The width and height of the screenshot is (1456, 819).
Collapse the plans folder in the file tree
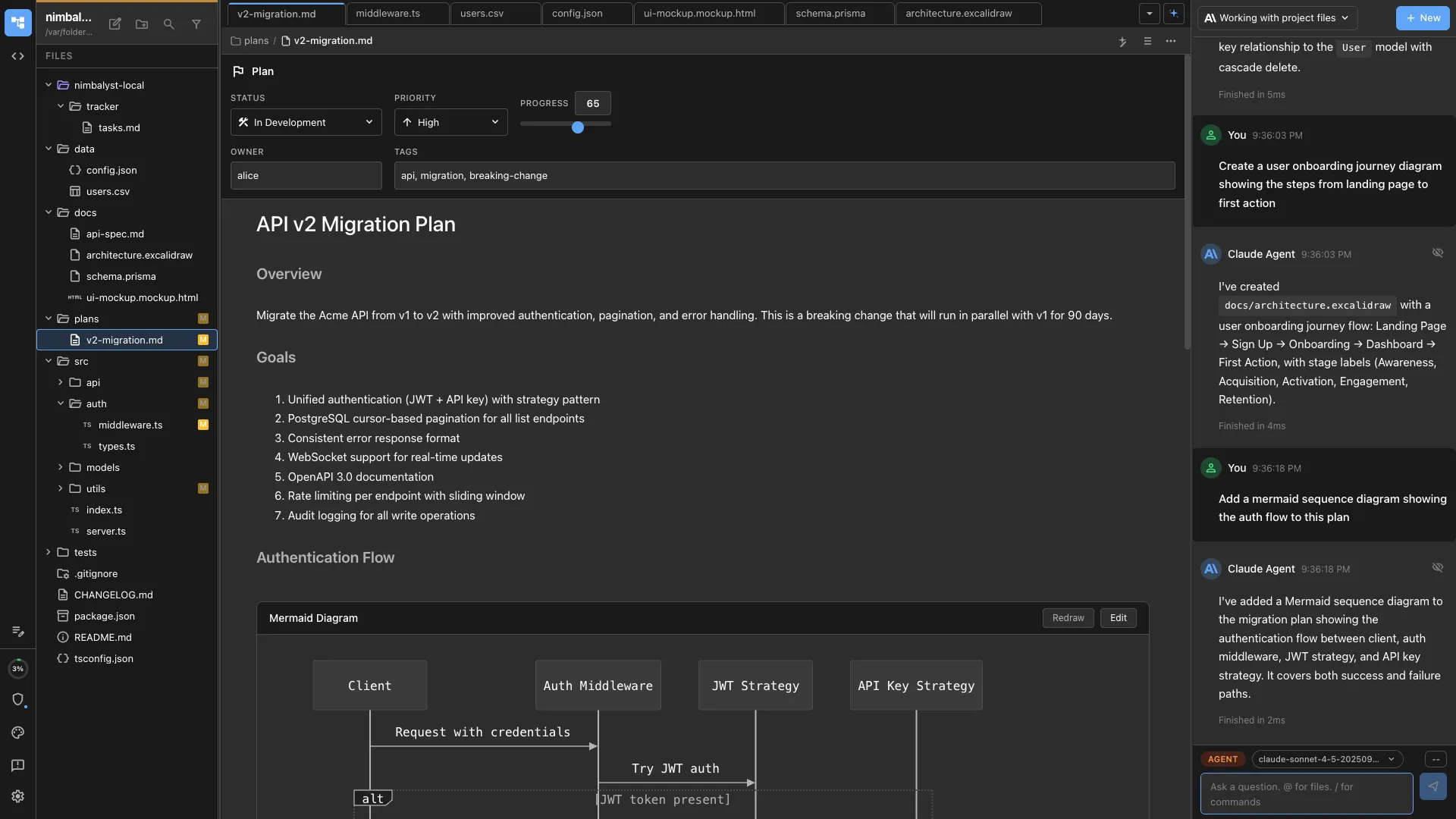tap(48, 318)
